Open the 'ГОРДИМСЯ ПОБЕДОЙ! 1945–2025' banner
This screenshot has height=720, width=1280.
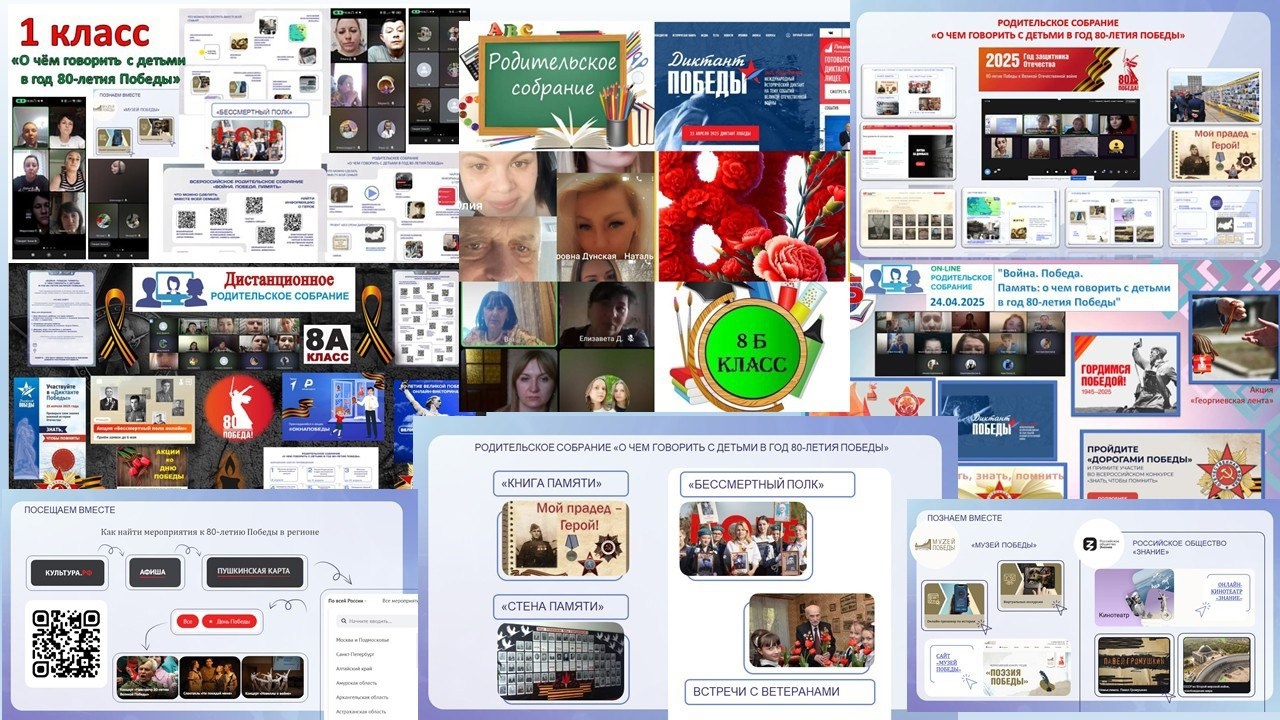tap(1126, 373)
